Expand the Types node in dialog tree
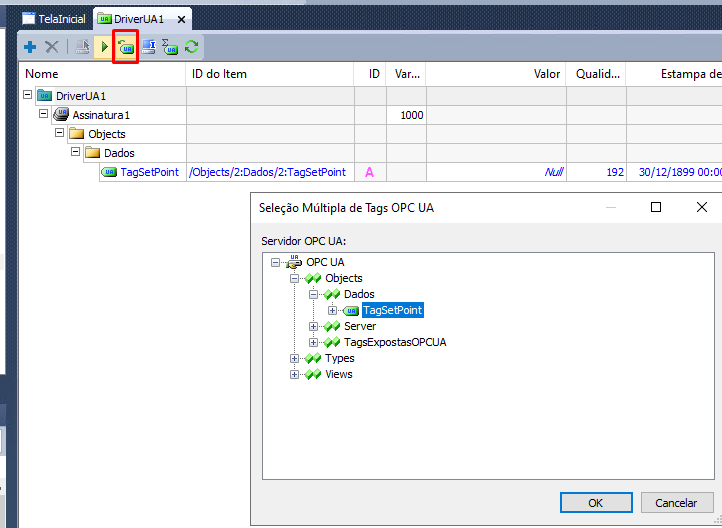Image resolution: width=722 pixels, height=528 pixels. pos(294,359)
